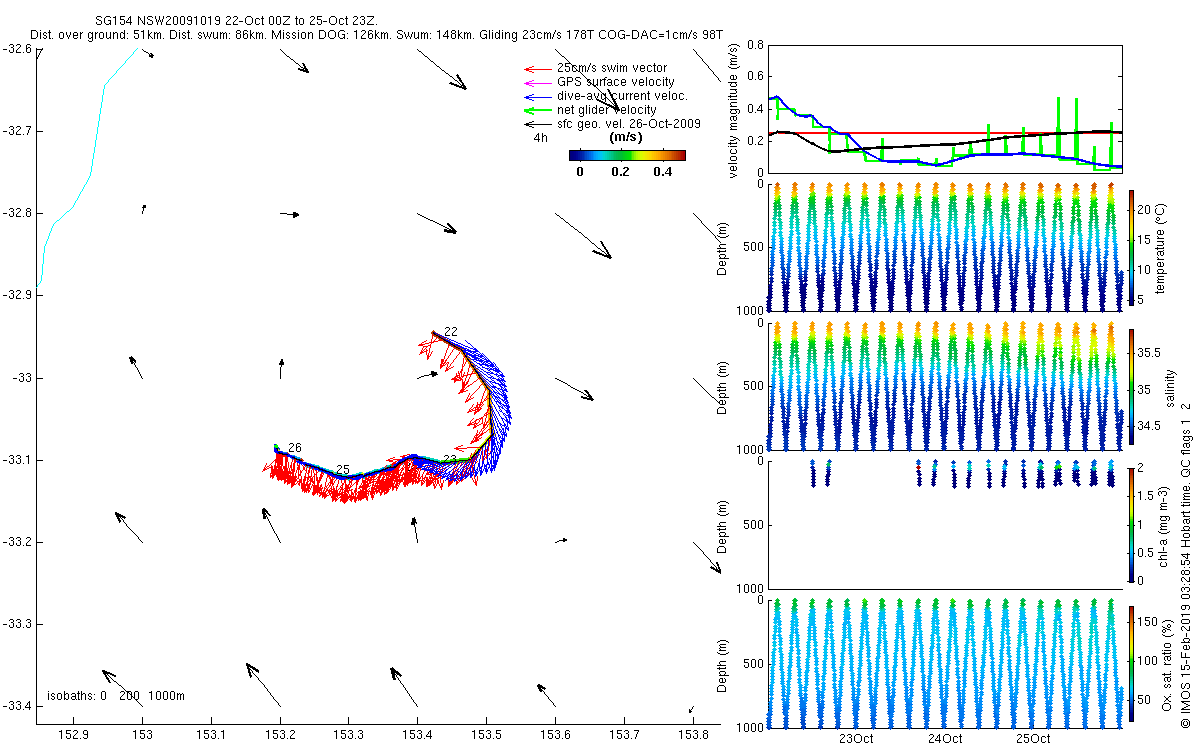Click the track day marker '25'
Screen dimensions: 1200x750
coord(343,469)
